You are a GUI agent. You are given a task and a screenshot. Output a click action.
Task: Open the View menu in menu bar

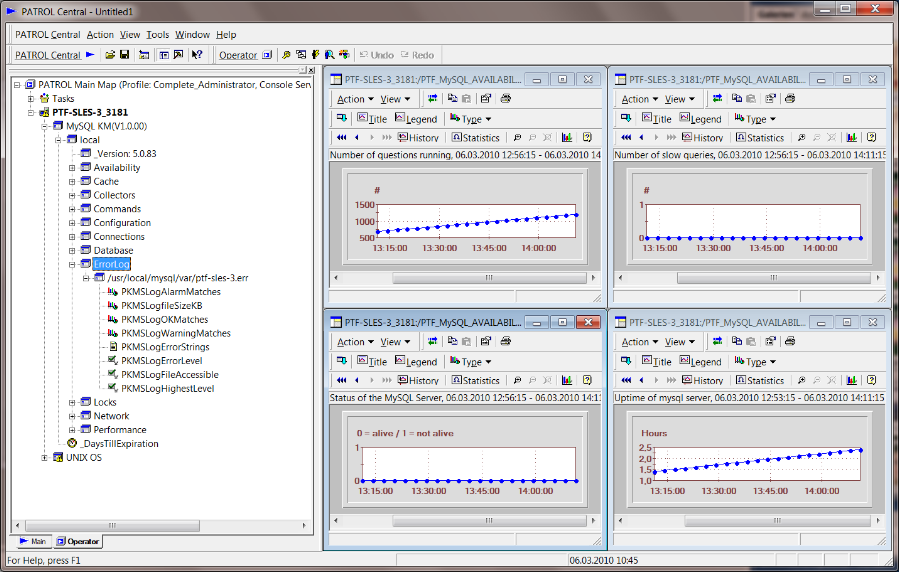[130, 34]
